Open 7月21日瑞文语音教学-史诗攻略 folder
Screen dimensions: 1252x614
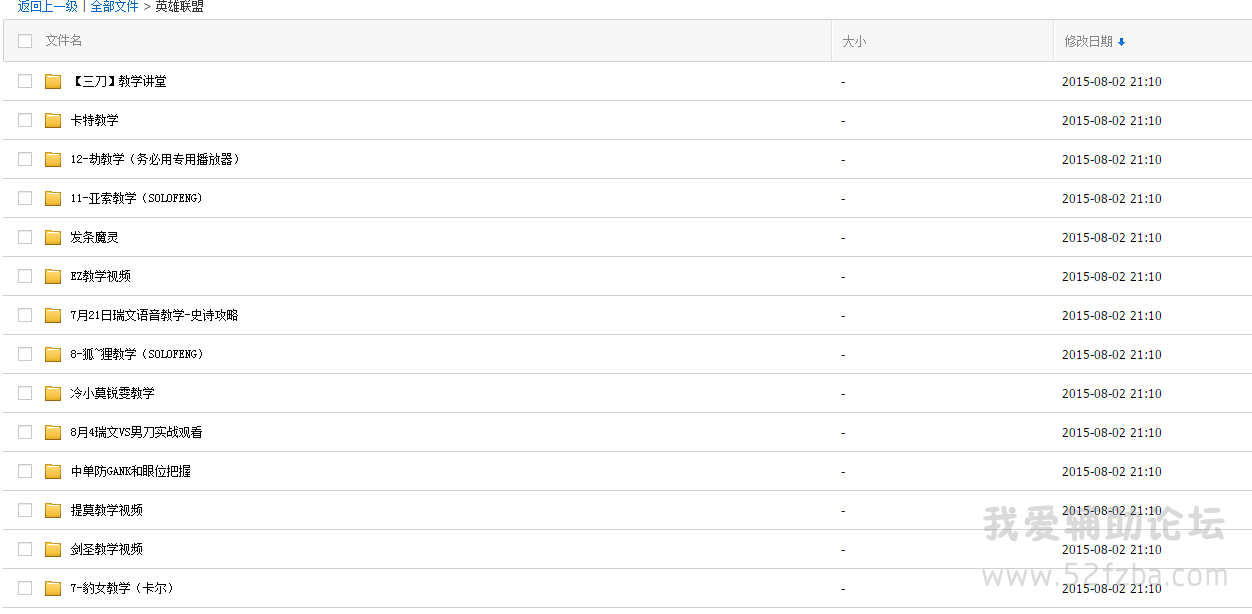pyautogui.click(x=154, y=315)
